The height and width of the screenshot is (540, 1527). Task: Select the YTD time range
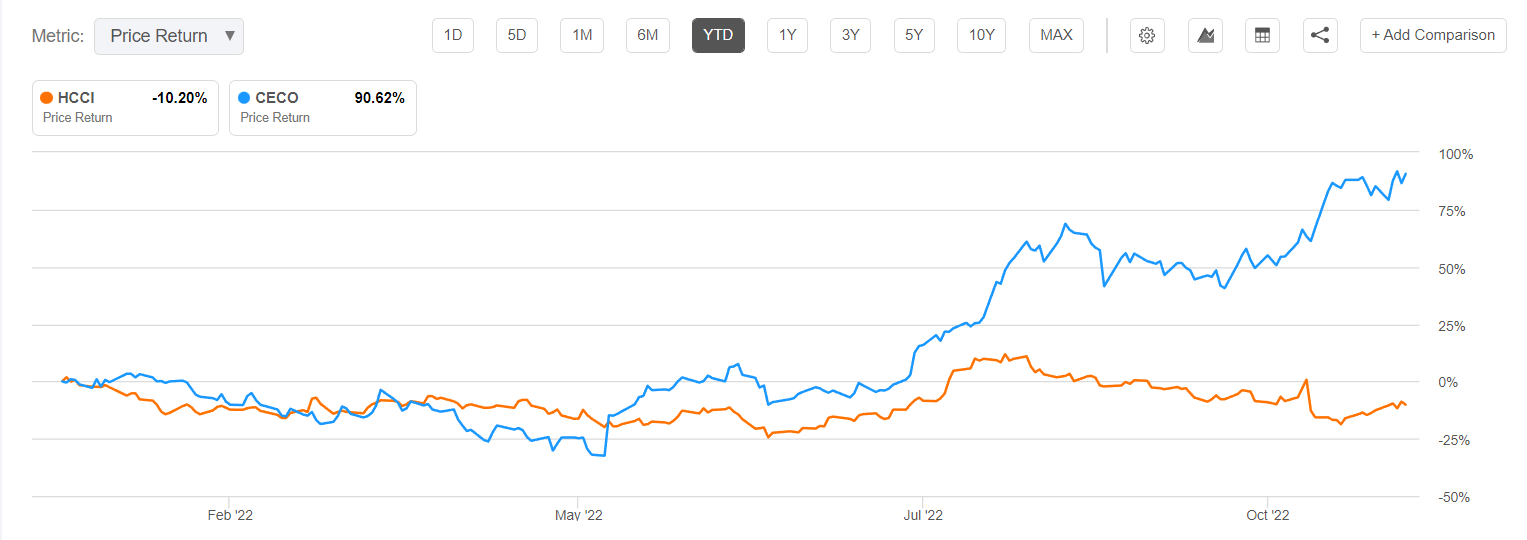[x=718, y=36]
